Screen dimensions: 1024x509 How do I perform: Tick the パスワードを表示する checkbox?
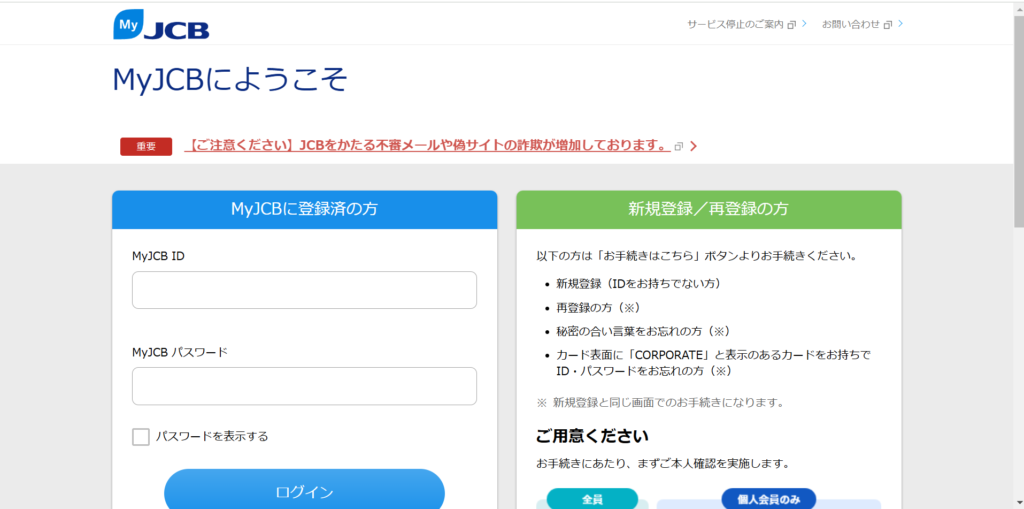pyautogui.click(x=140, y=436)
